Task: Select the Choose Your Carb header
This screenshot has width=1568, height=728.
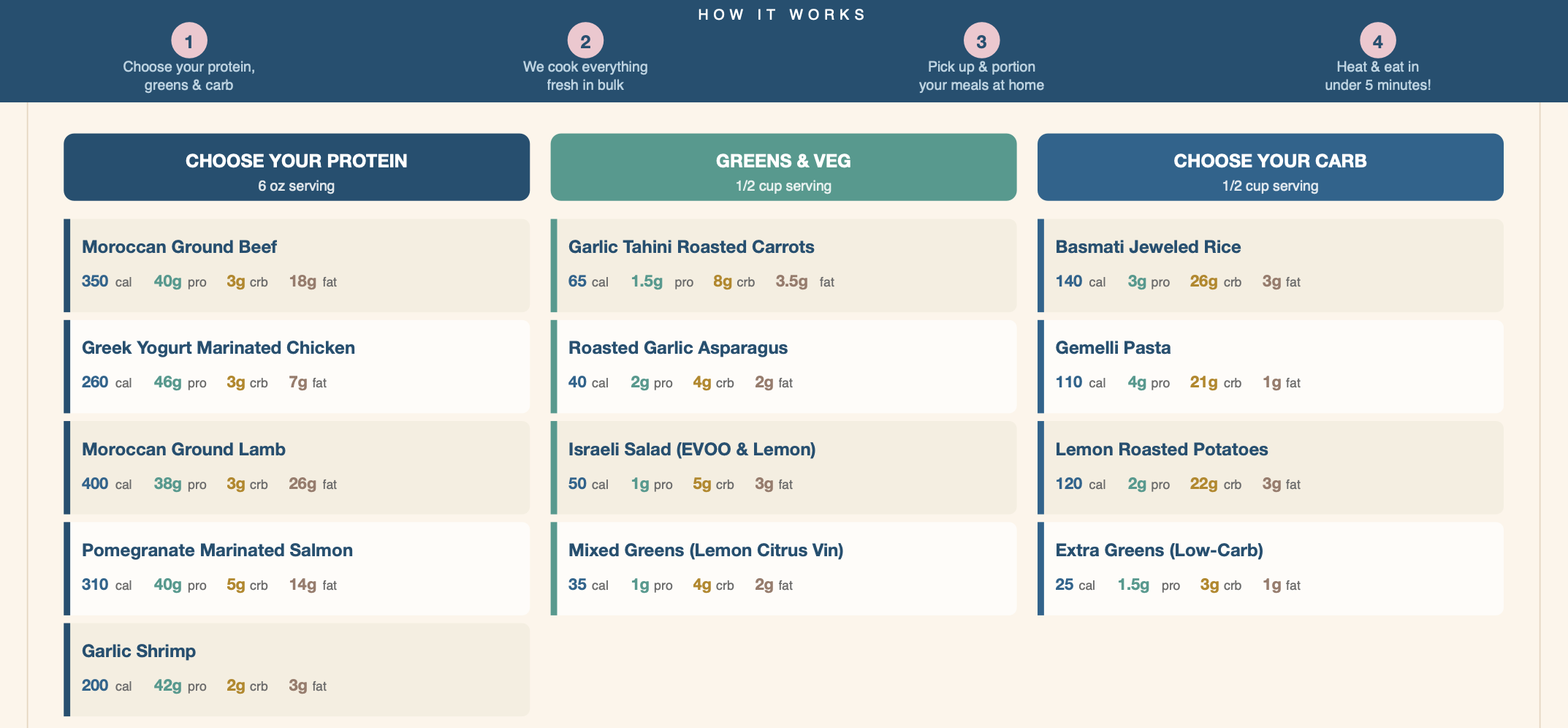Action: [x=1270, y=167]
